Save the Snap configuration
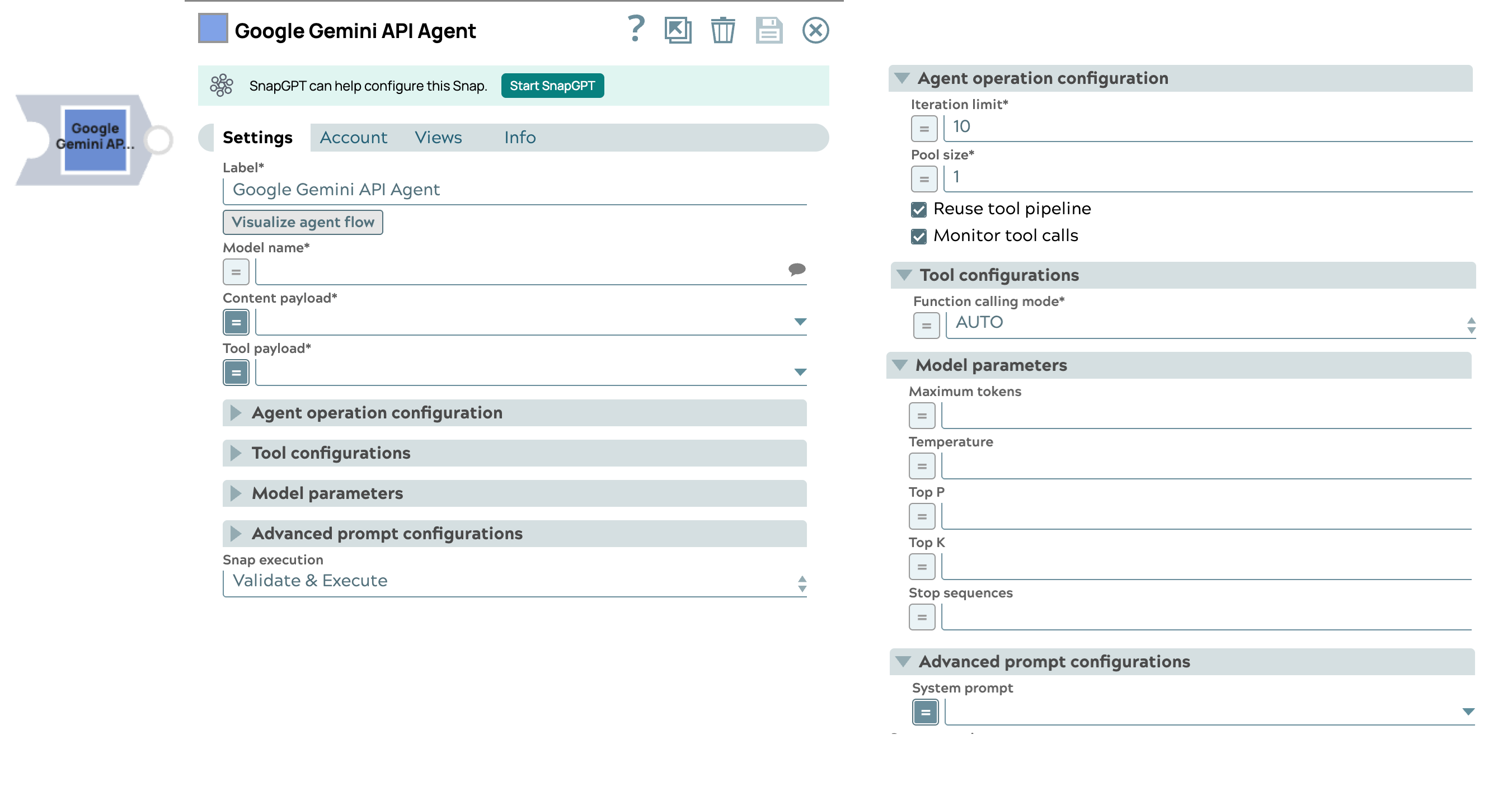The height and width of the screenshot is (810, 1512). click(x=769, y=31)
